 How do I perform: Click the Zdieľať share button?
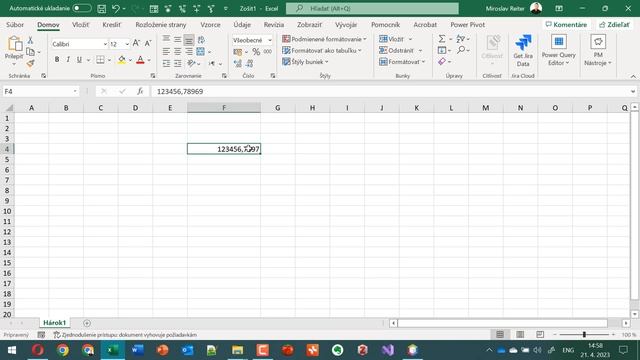point(614,24)
